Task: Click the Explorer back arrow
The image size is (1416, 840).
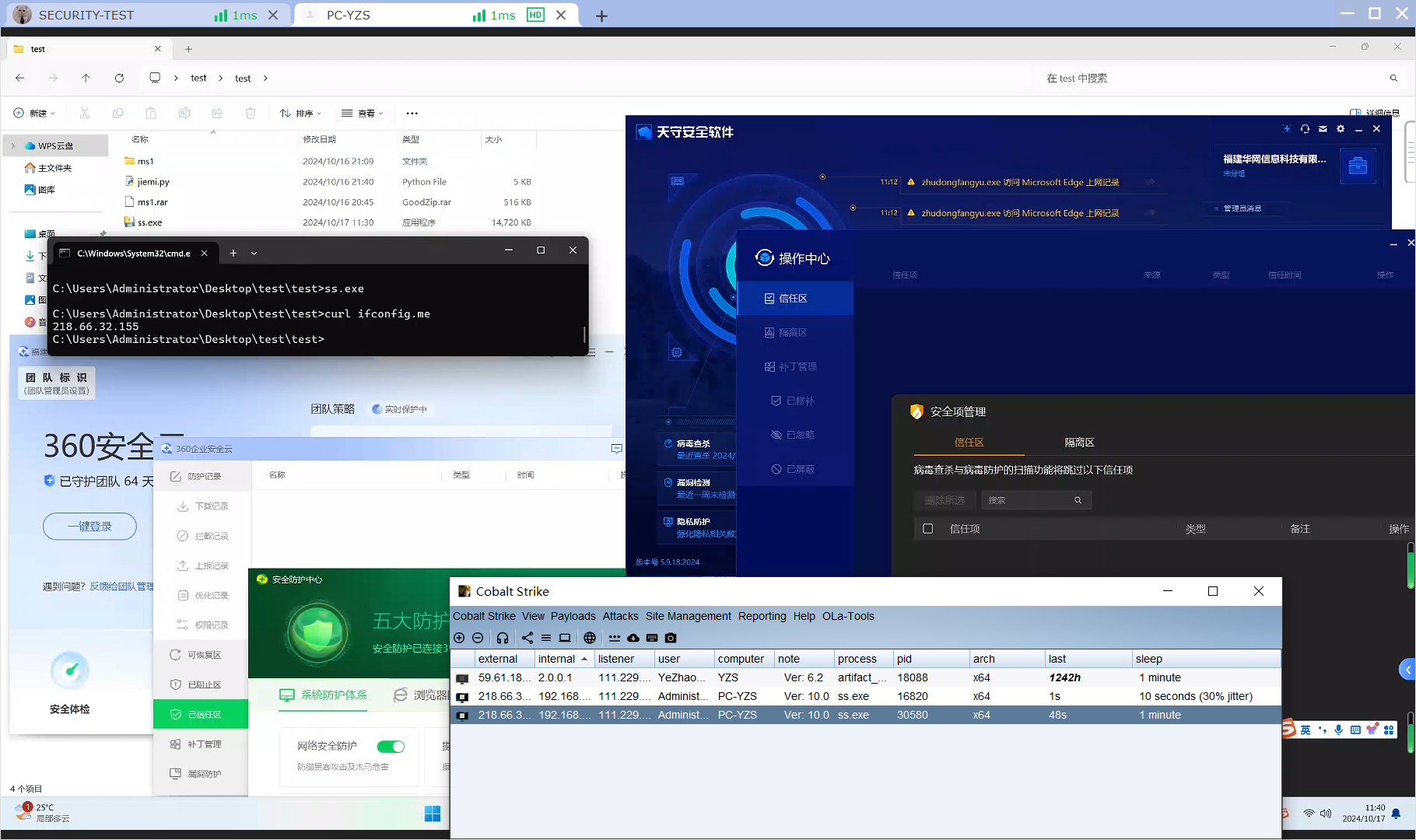Action: point(20,78)
